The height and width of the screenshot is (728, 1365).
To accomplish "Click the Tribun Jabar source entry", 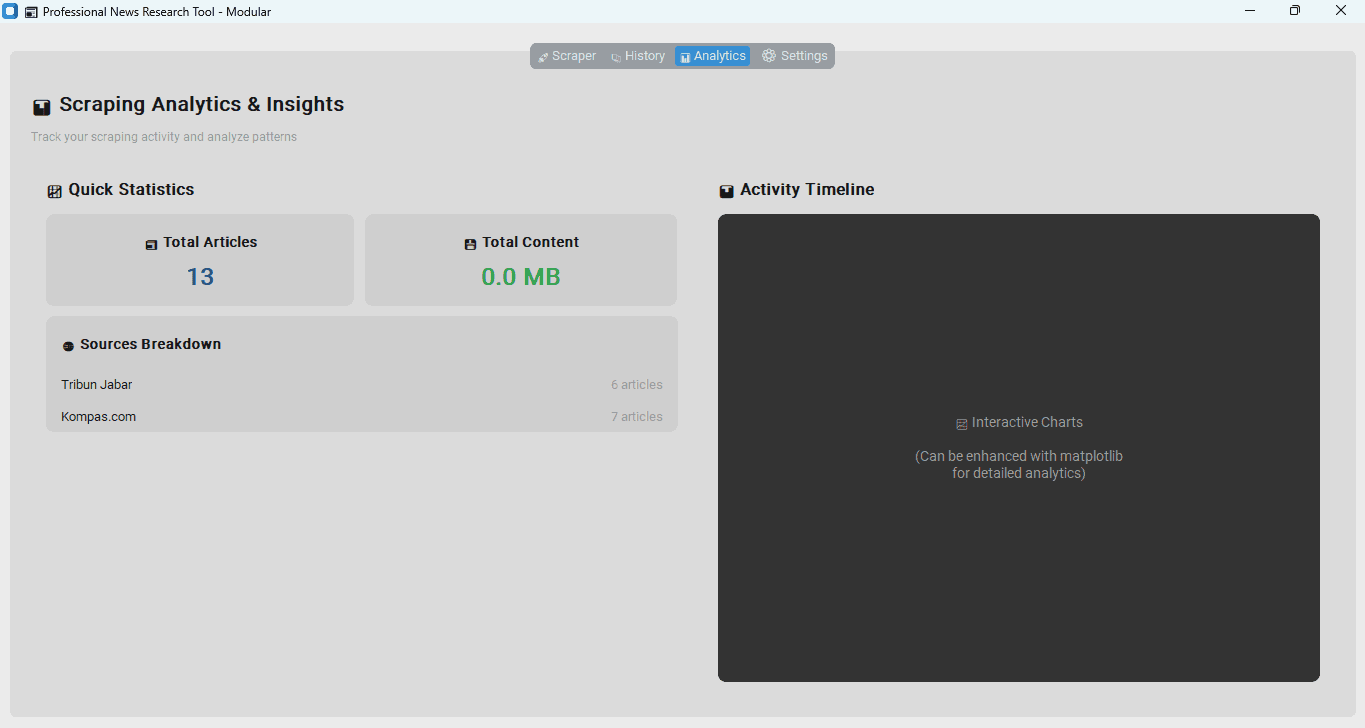I will tap(96, 384).
